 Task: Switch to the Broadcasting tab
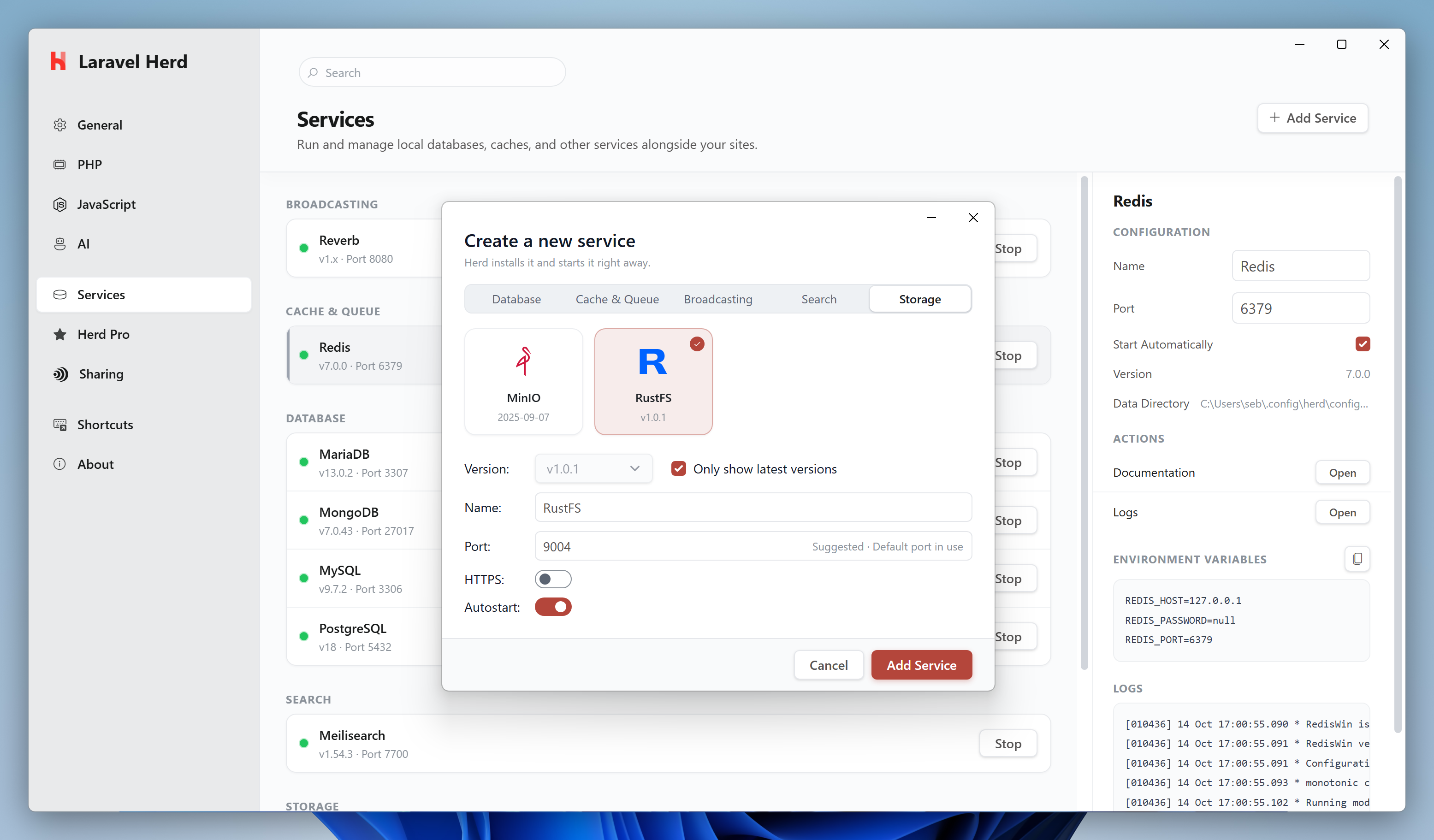click(718, 299)
